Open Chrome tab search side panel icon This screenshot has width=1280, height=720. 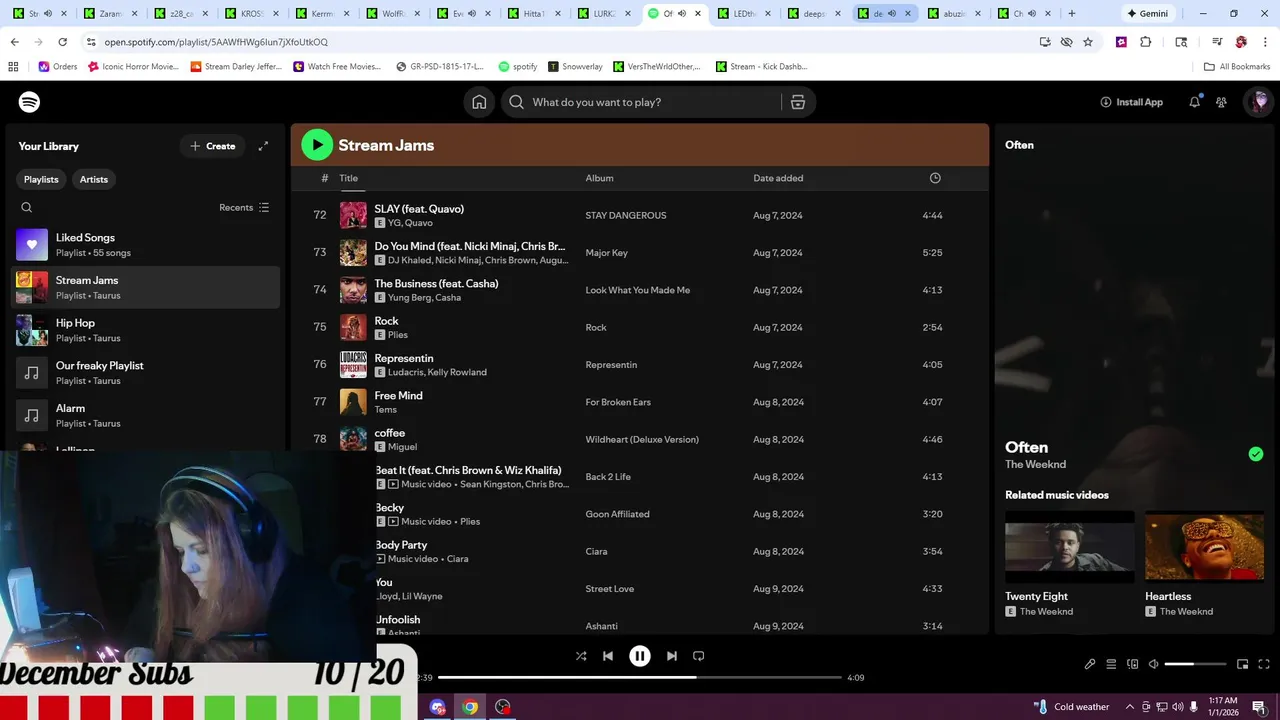[x=1181, y=42]
